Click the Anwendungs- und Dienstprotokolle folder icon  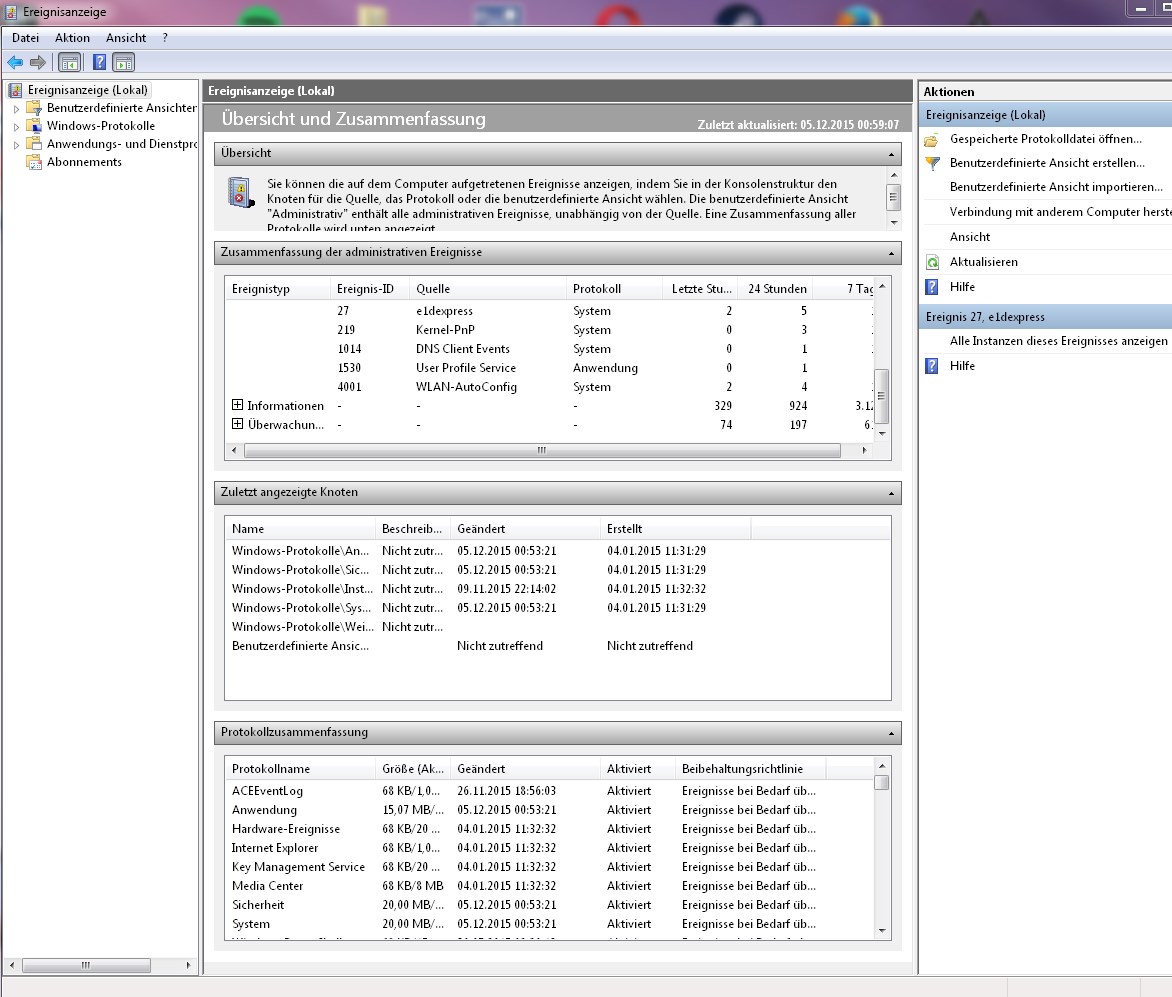click(34, 144)
